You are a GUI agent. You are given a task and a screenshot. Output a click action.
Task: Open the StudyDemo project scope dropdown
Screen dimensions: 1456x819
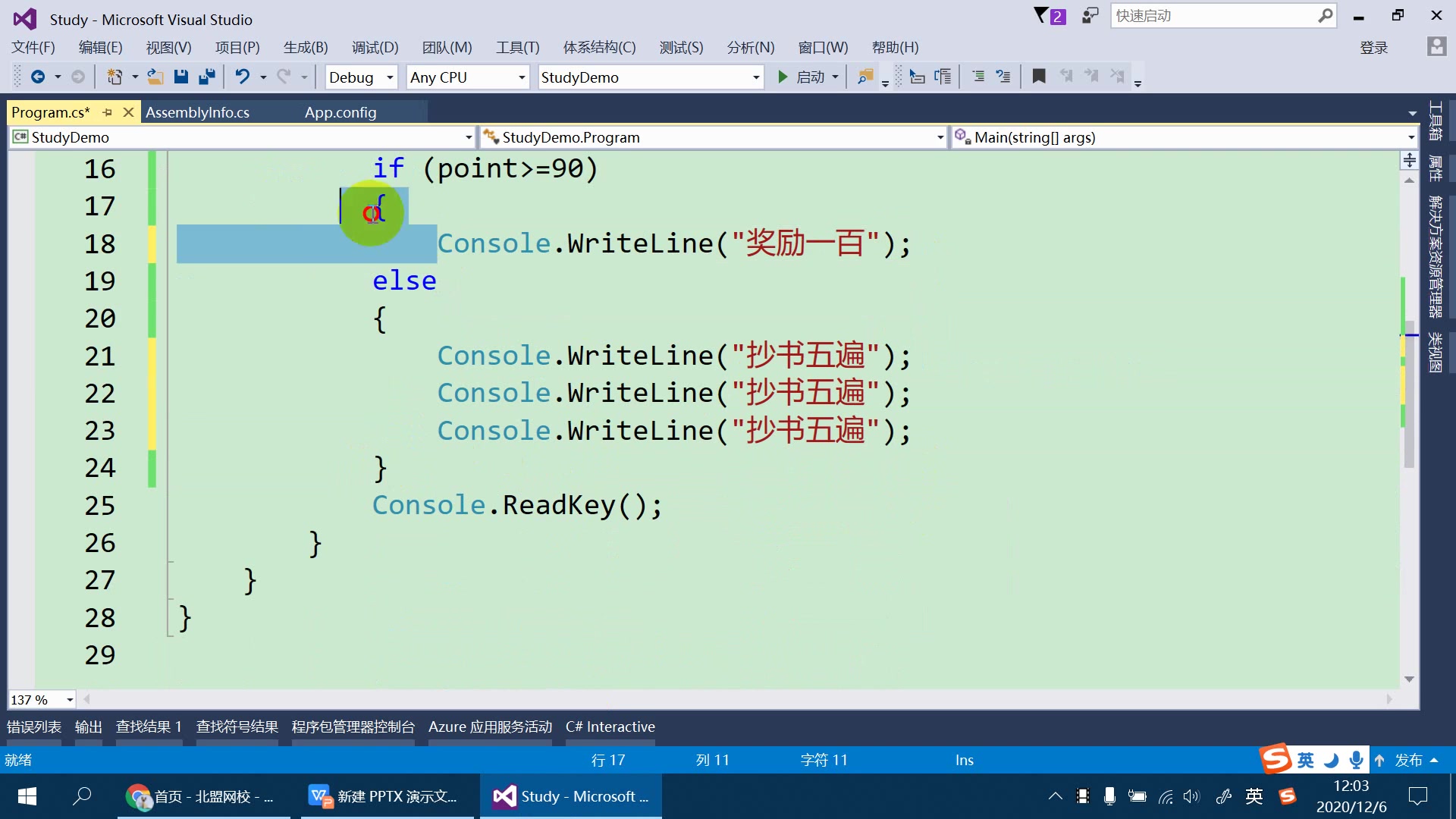(242, 137)
